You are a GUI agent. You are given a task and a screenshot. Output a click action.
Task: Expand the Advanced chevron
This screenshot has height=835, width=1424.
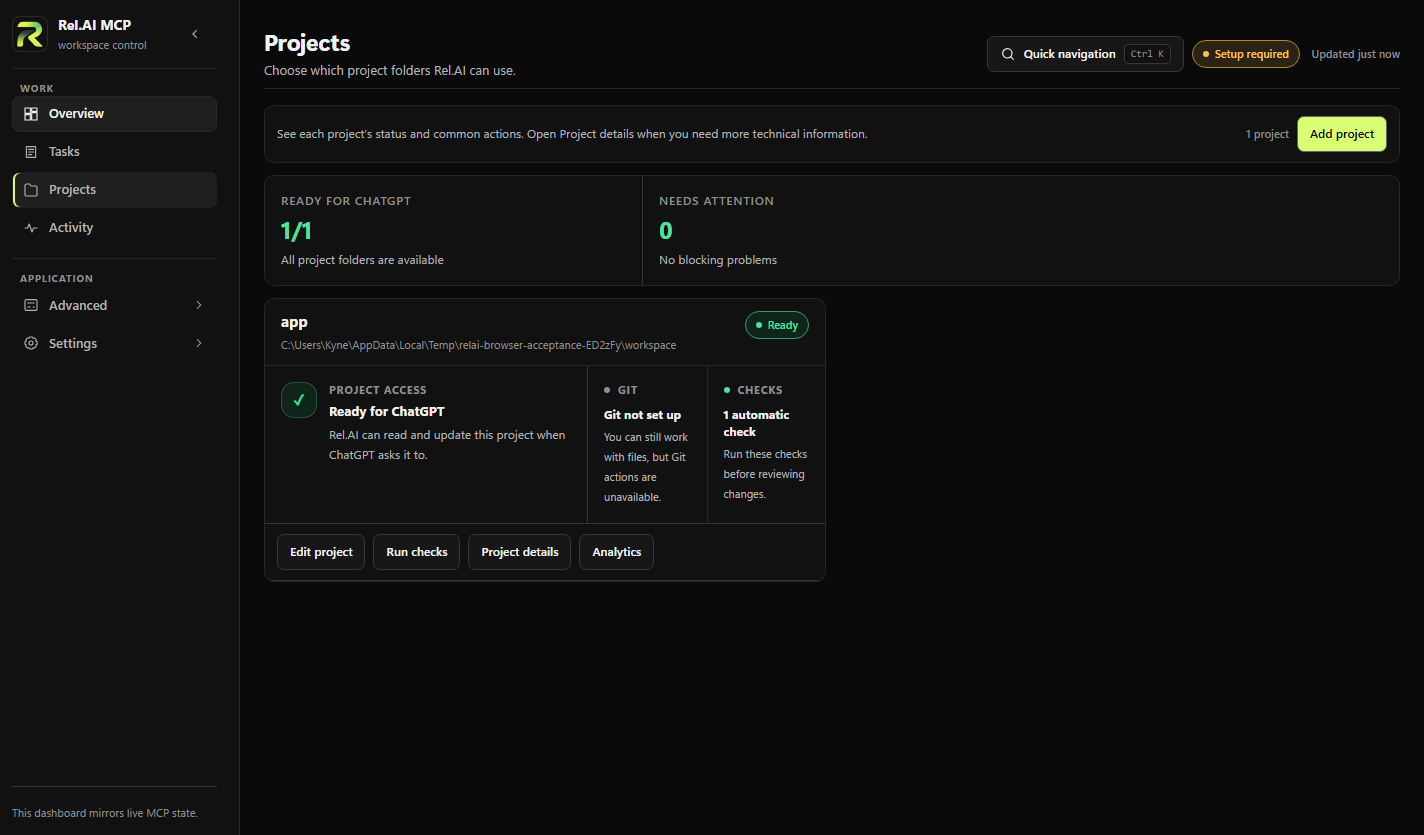tap(198, 306)
